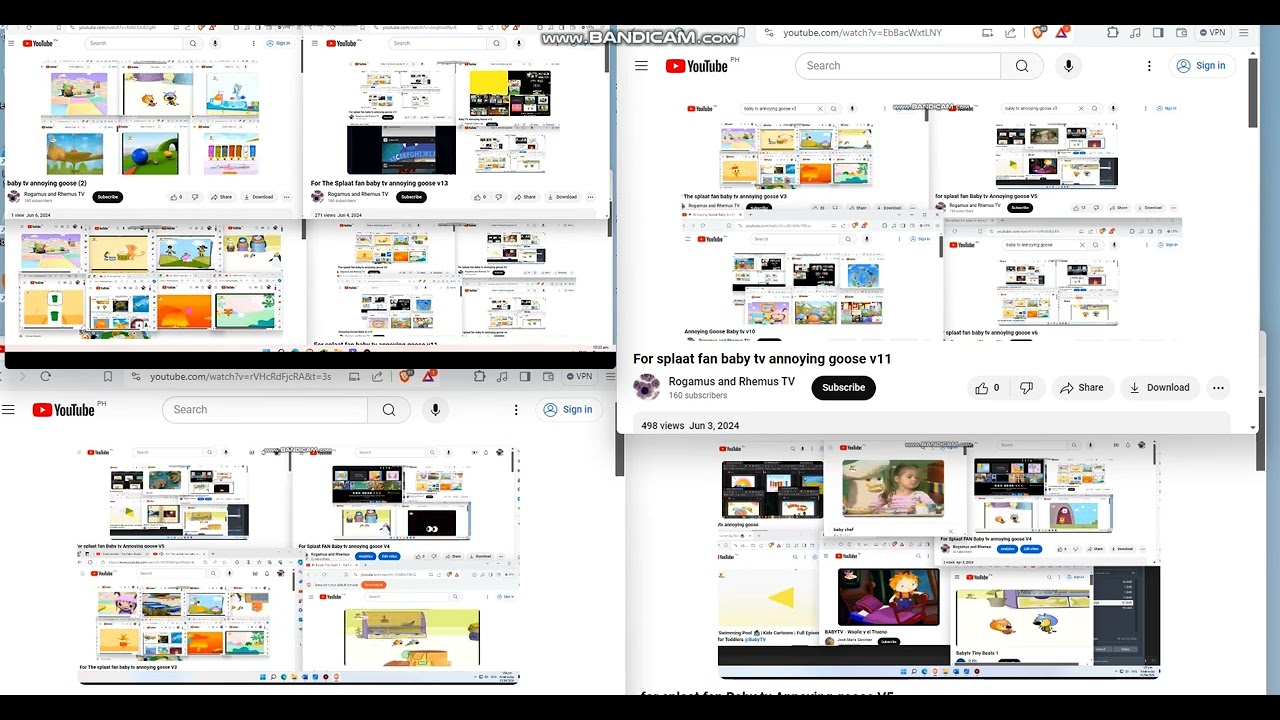This screenshot has height=720, width=1280.
Task: Open Brave Wallet icon in EbBacWxtLNY window
Action: (x=1180, y=33)
